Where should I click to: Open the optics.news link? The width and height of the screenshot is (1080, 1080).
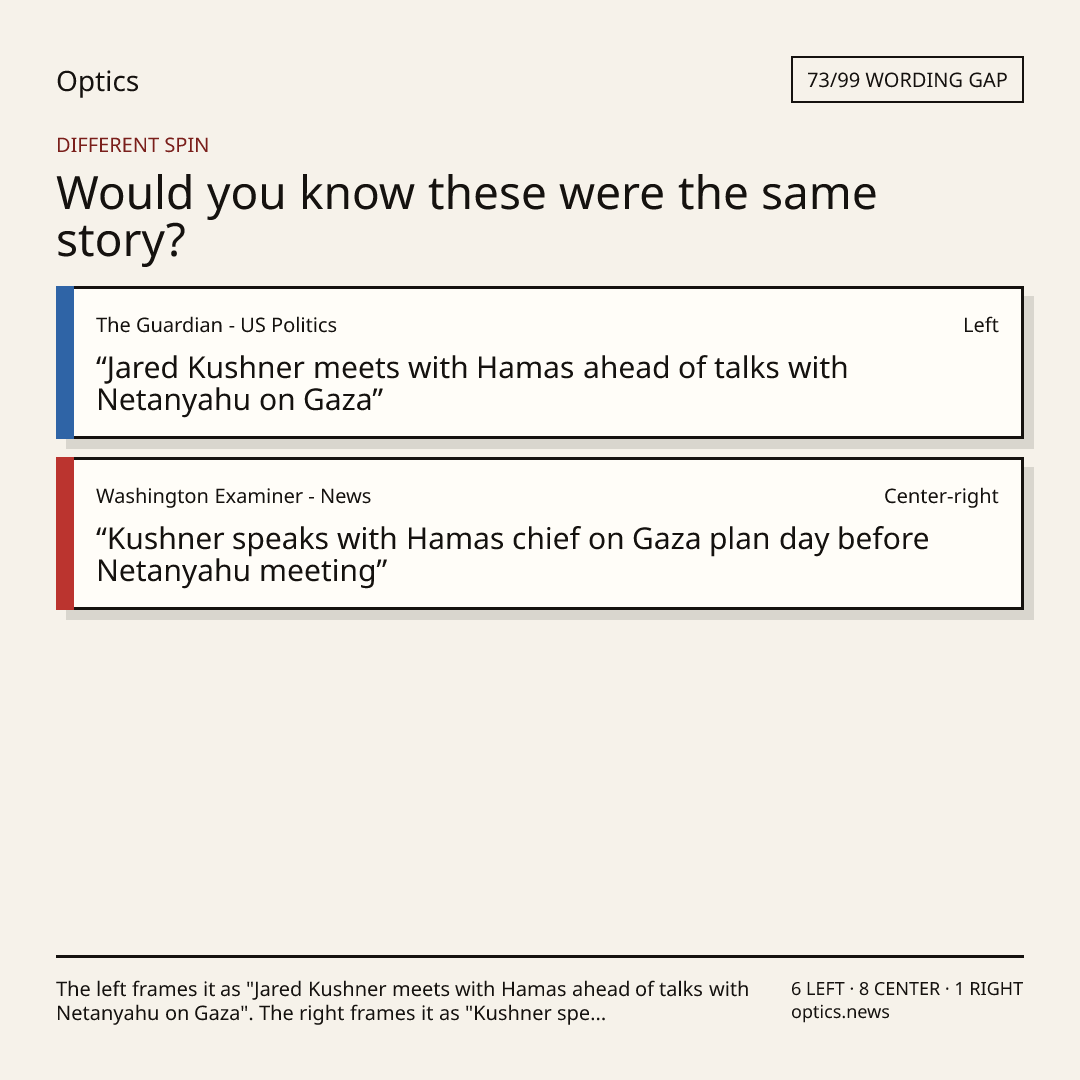coord(840,1012)
